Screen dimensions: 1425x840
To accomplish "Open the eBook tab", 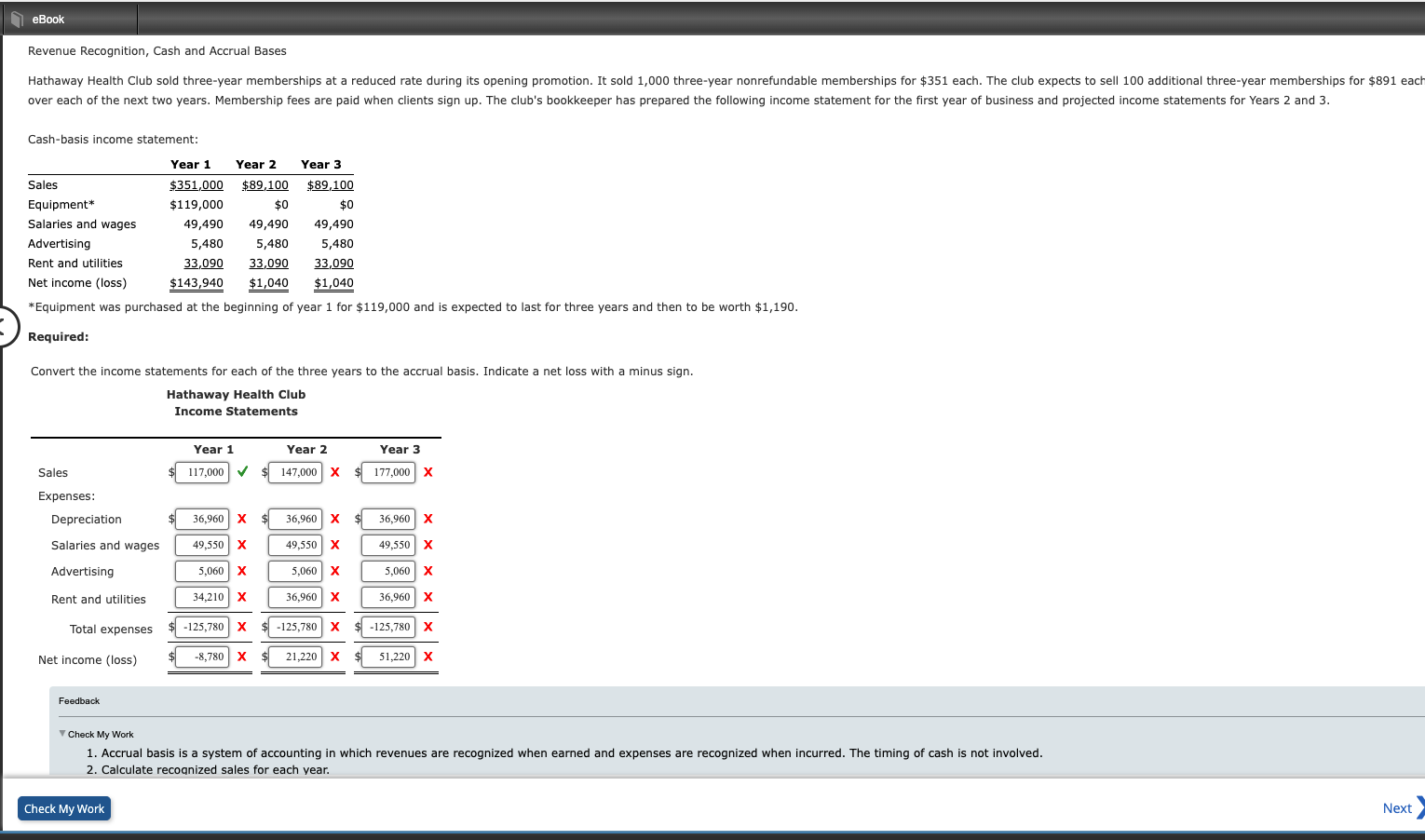I will click(x=70, y=19).
